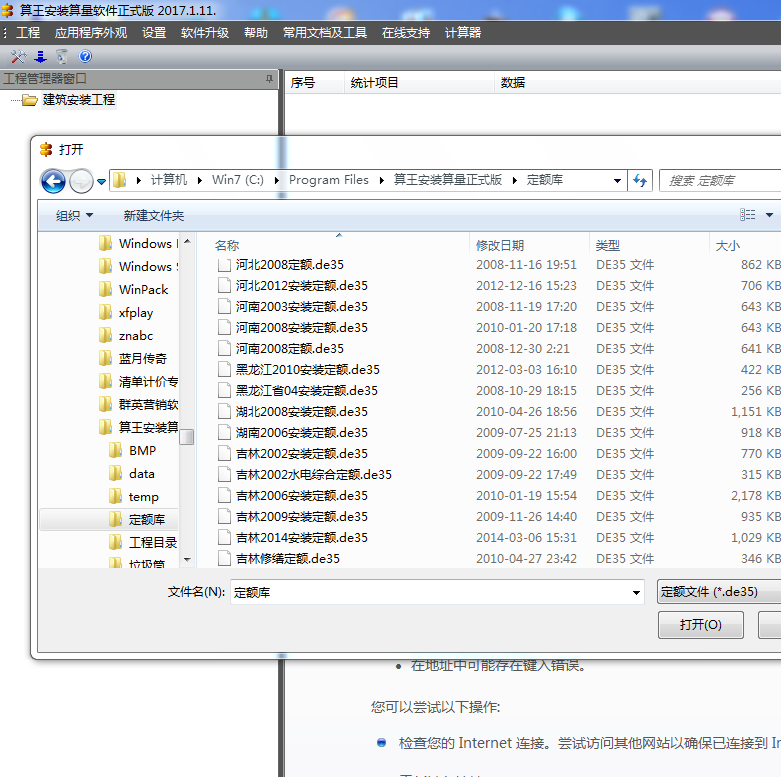The height and width of the screenshot is (777, 781).
Task: Click the sidebar scrollbar down arrow
Action: 187,560
